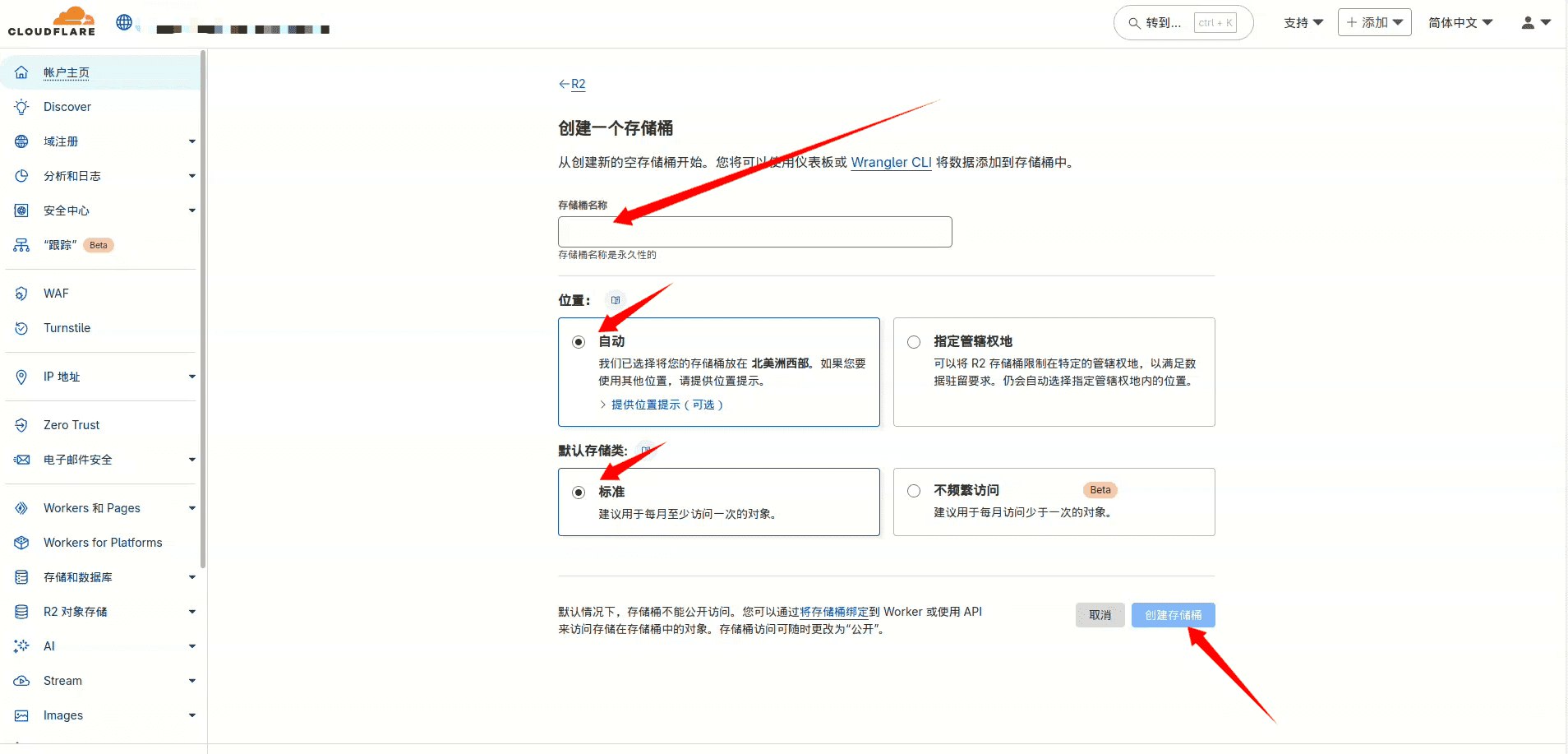Focus the 存储桶名称 input field

coord(754,232)
